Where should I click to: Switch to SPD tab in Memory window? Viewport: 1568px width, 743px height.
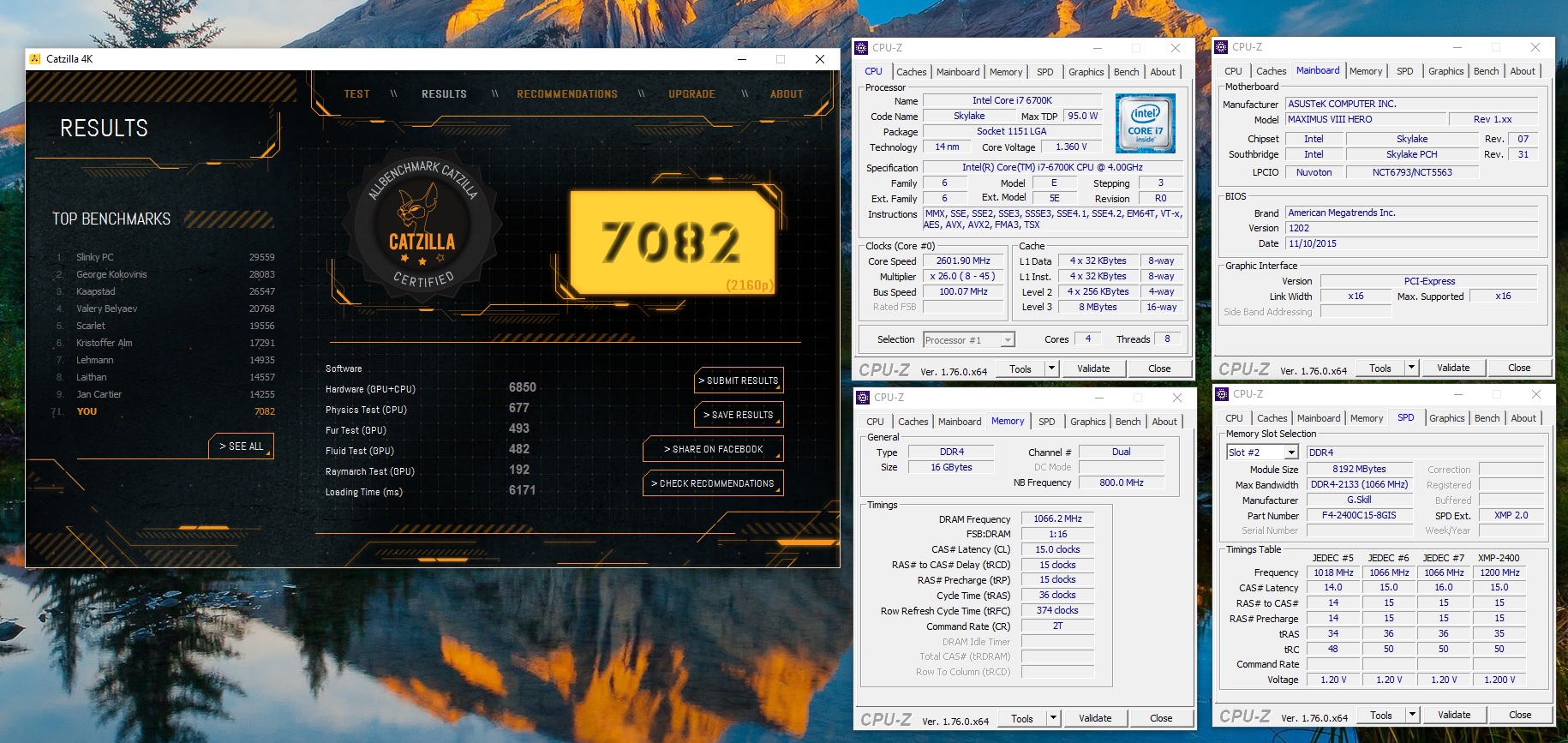point(1047,422)
